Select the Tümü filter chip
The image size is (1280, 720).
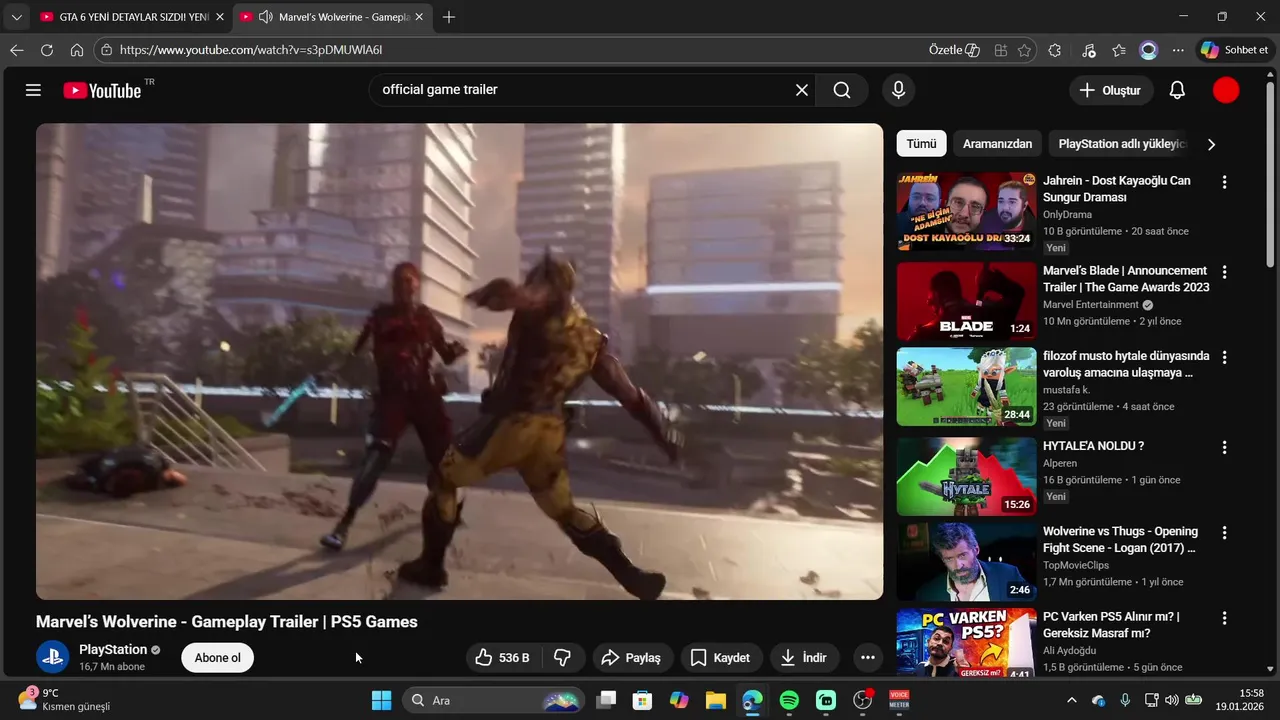(x=921, y=144)
